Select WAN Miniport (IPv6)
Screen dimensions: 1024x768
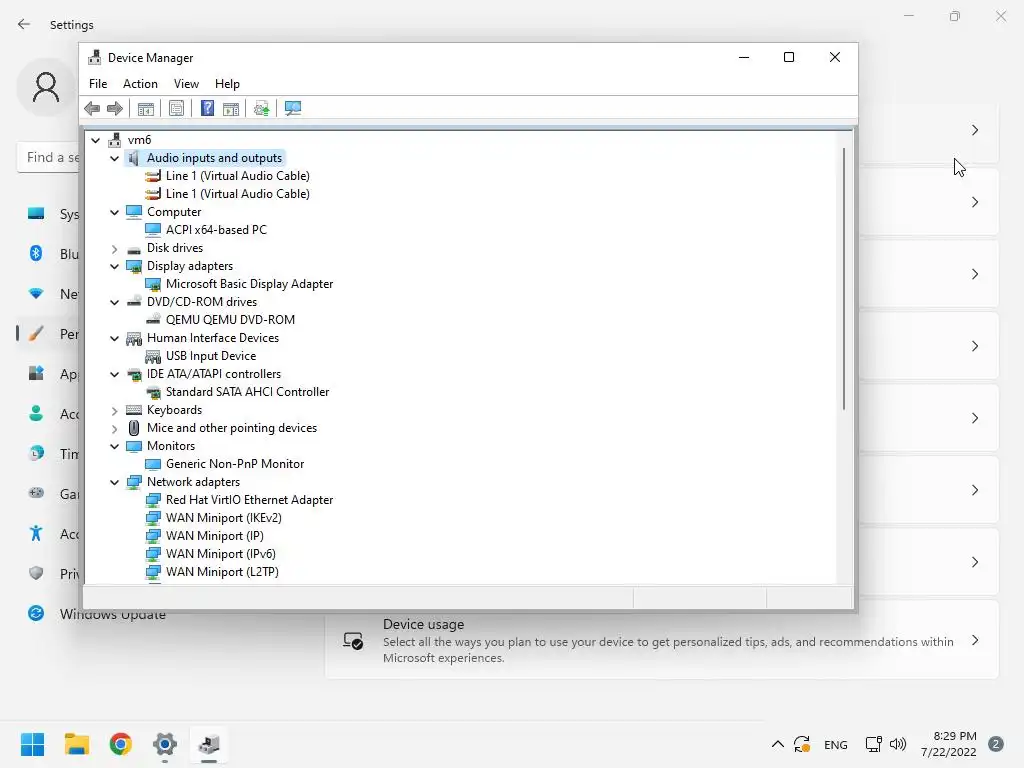[x=221, y=554]
